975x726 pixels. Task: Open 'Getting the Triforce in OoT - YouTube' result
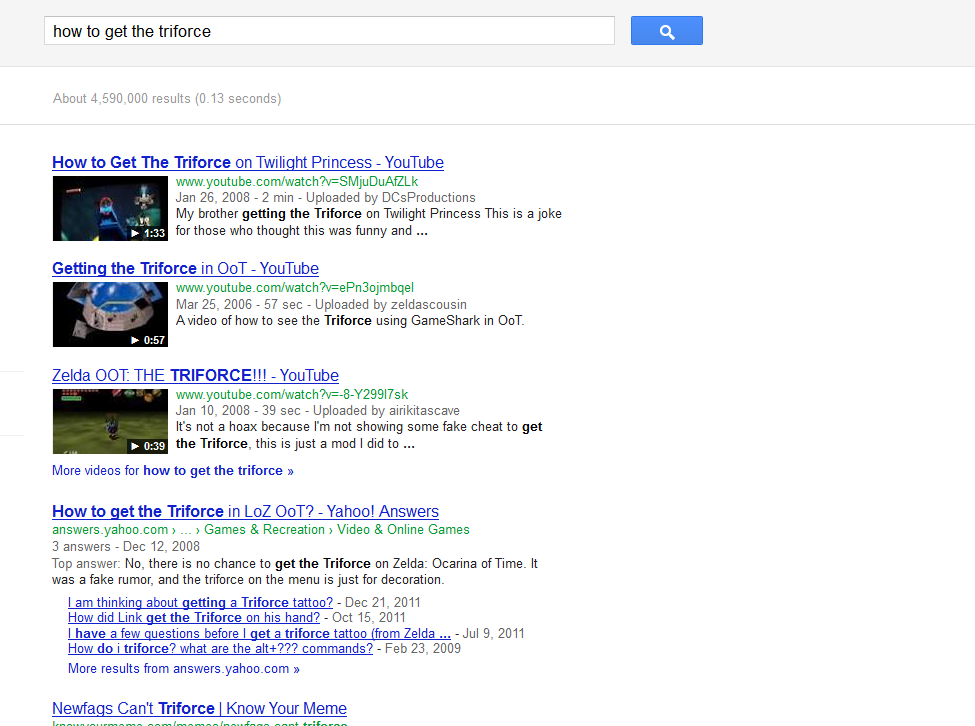click(185, 269)
